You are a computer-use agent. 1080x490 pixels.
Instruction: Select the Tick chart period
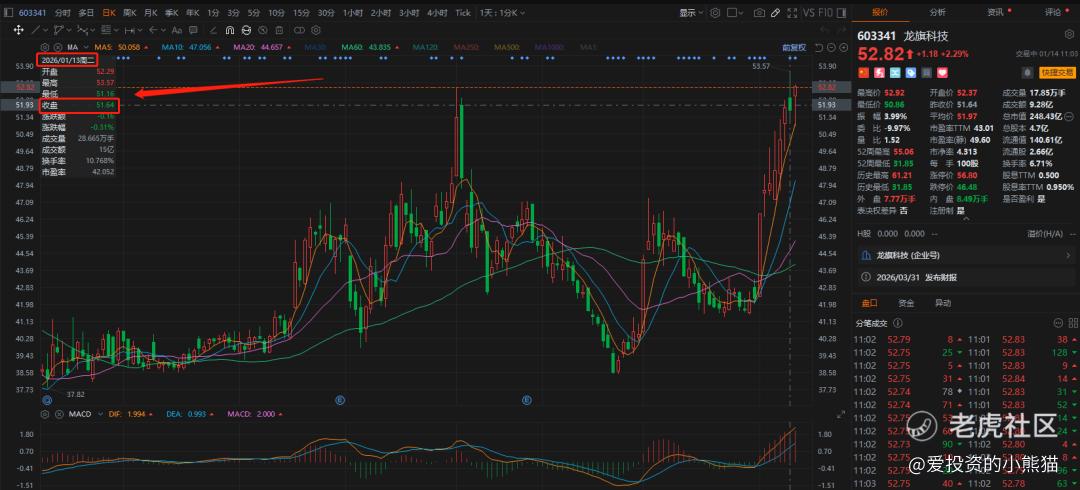463,12
